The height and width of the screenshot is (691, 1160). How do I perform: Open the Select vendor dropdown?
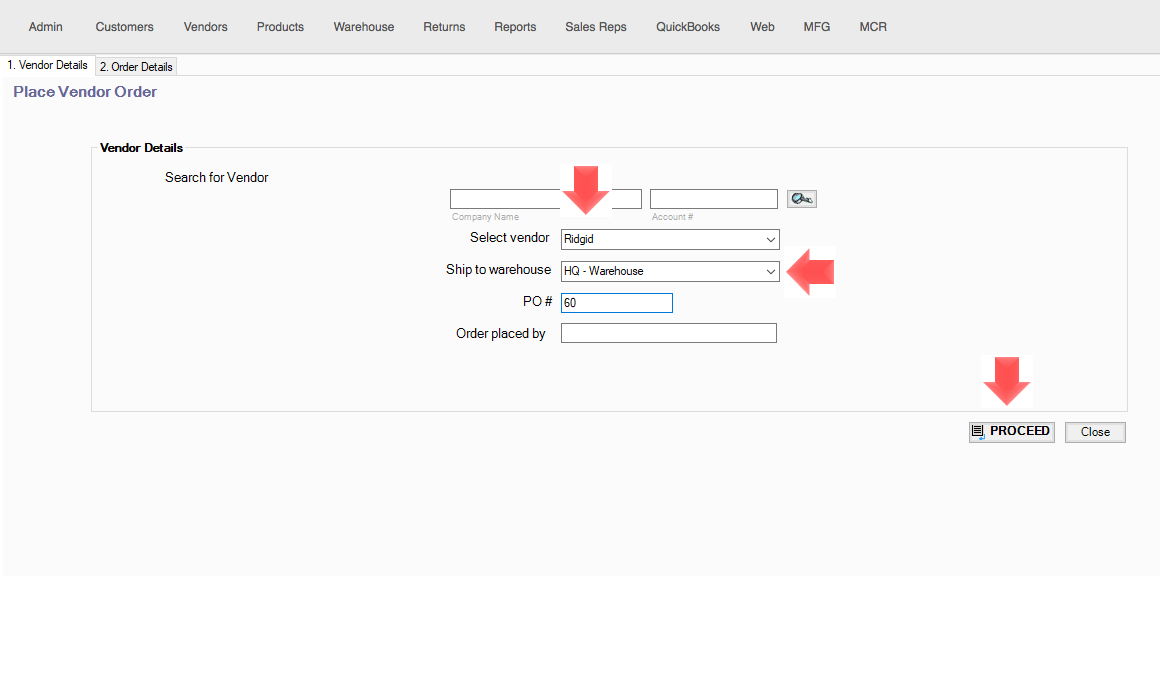(669, 240)
